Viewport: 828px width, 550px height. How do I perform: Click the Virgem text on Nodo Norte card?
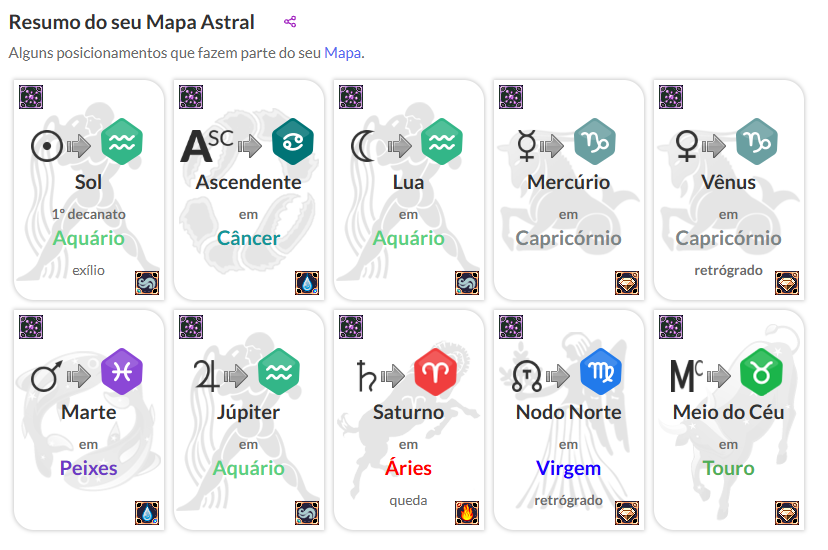(x=568, y=469)
